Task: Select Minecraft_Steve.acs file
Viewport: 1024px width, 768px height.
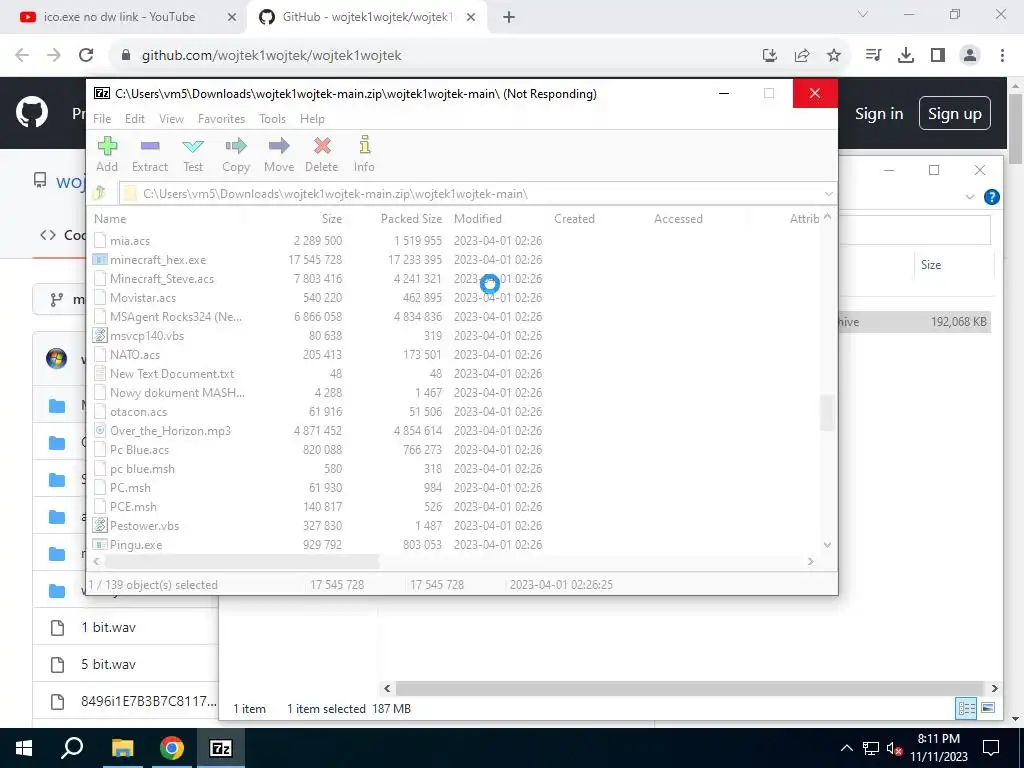Action: [162, 279]
